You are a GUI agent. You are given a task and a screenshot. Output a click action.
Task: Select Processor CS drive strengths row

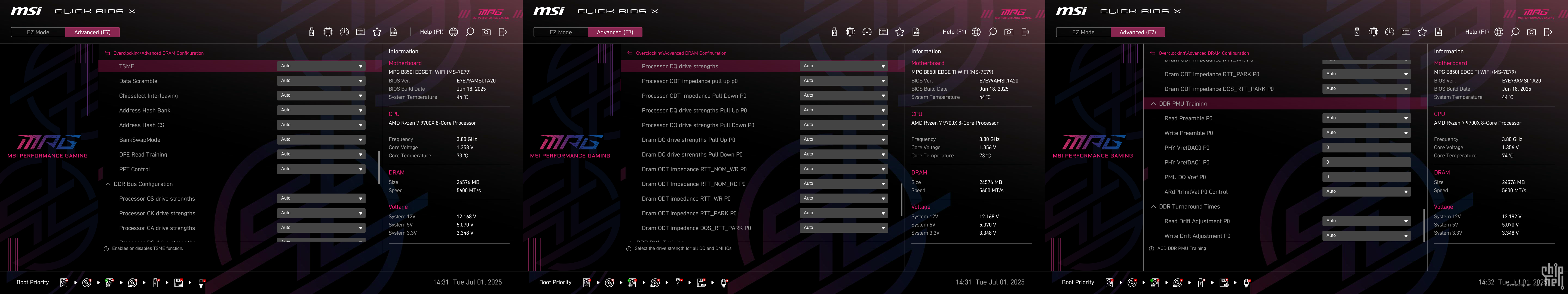[240, 198]
